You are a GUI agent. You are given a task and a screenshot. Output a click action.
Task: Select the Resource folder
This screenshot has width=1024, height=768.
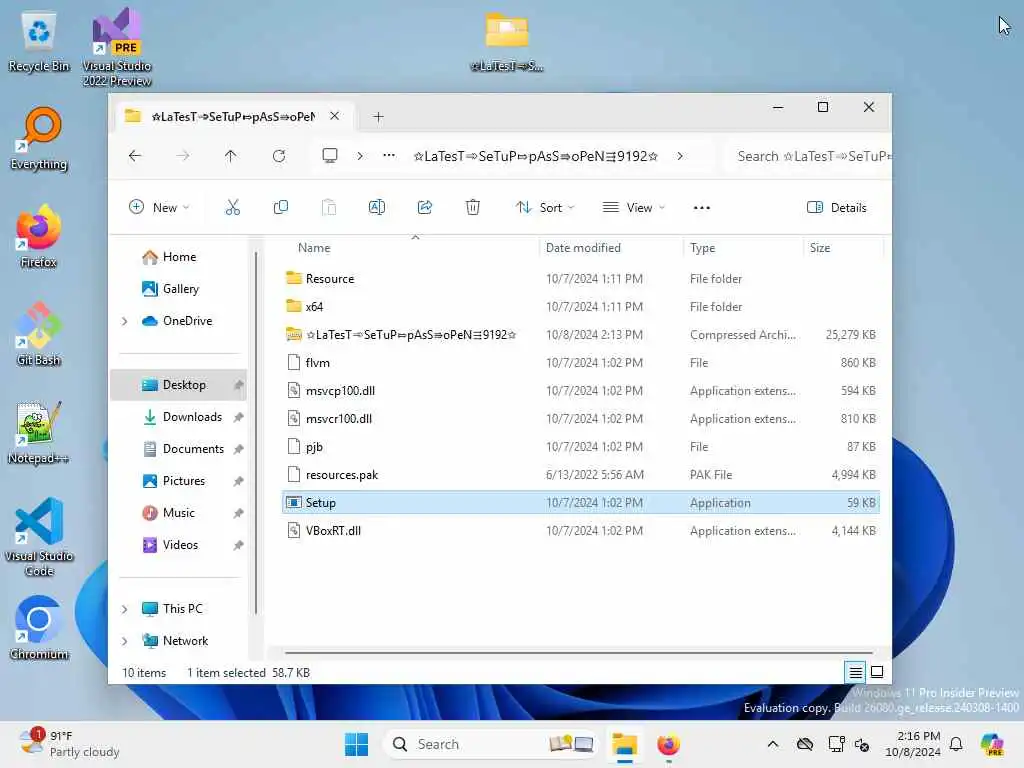click(x=581, y=279)
